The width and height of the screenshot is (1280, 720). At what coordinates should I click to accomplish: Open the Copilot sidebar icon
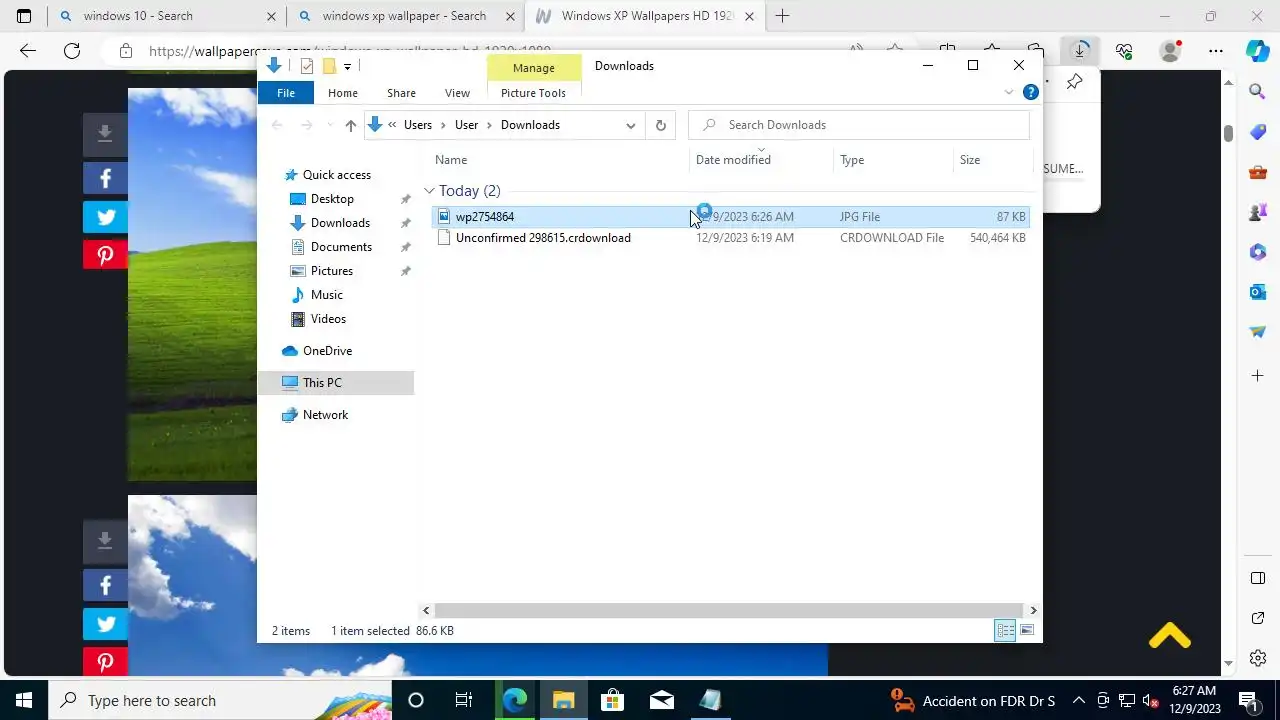click(1258, 51)
